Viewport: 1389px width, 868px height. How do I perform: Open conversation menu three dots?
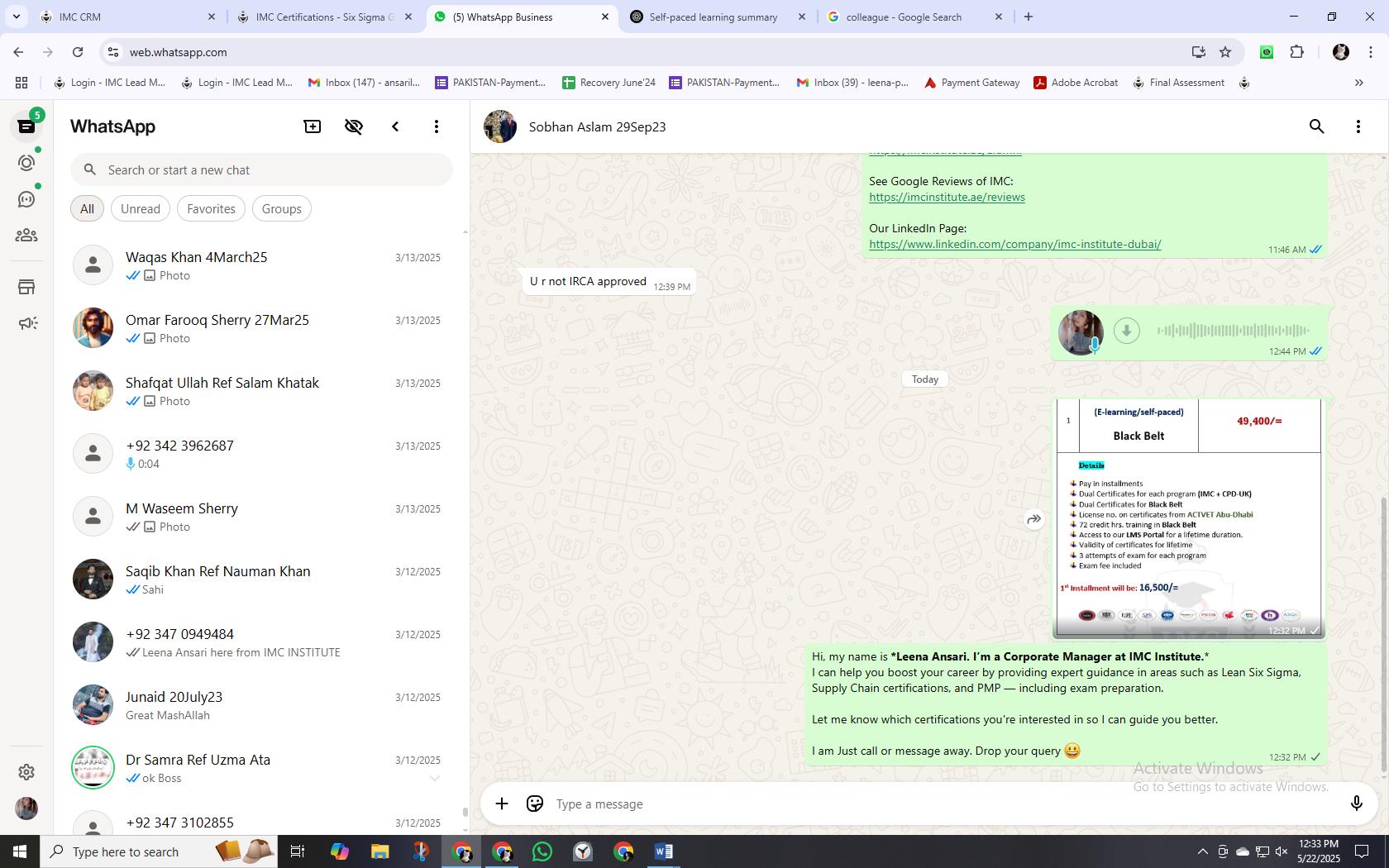pyautogui.click(x=1358, y=126)
